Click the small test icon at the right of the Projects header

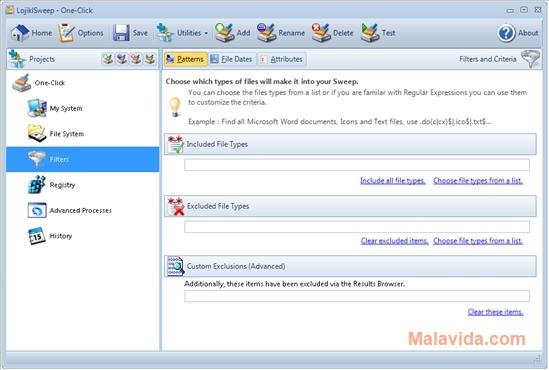tap(150, 59)
